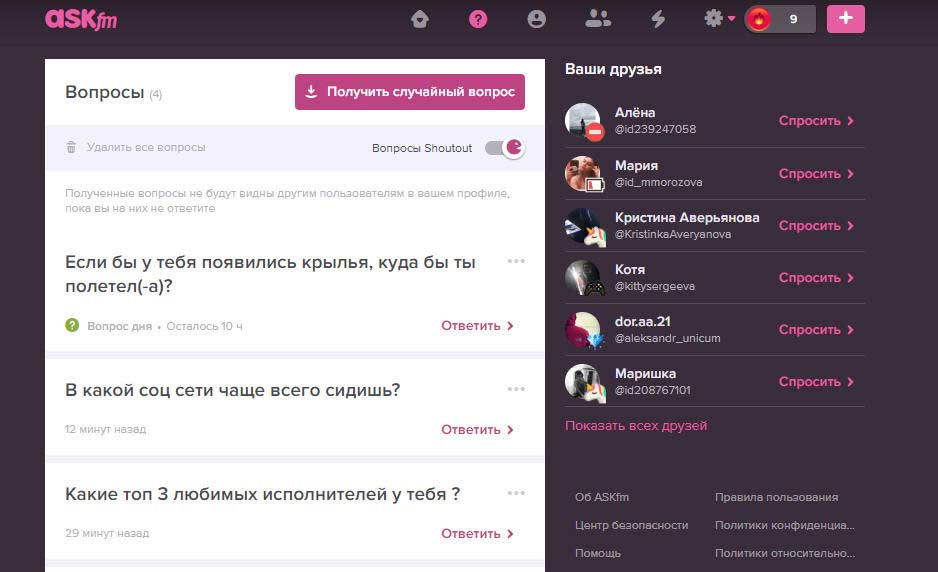Click Удалить все вопросы
The height and width of the screenshot is (572, 938).
(x=135, y=148)
